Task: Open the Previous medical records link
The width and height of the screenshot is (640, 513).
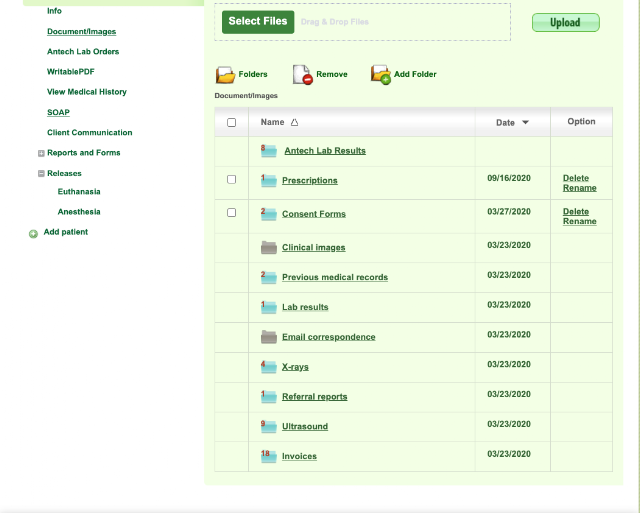Action: (x=335, y=277)
